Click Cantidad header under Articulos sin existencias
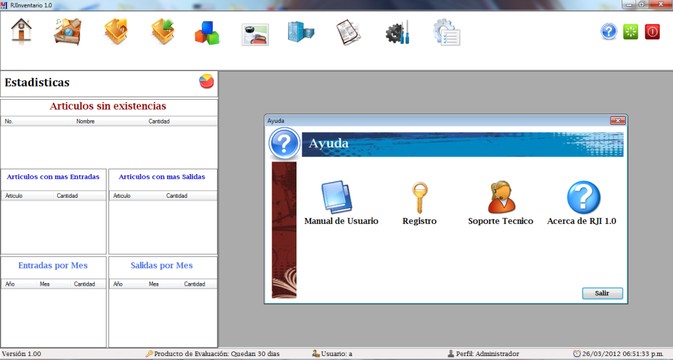Image resolution: width=673 pixels, height=360 pixels. pos(159,121)
